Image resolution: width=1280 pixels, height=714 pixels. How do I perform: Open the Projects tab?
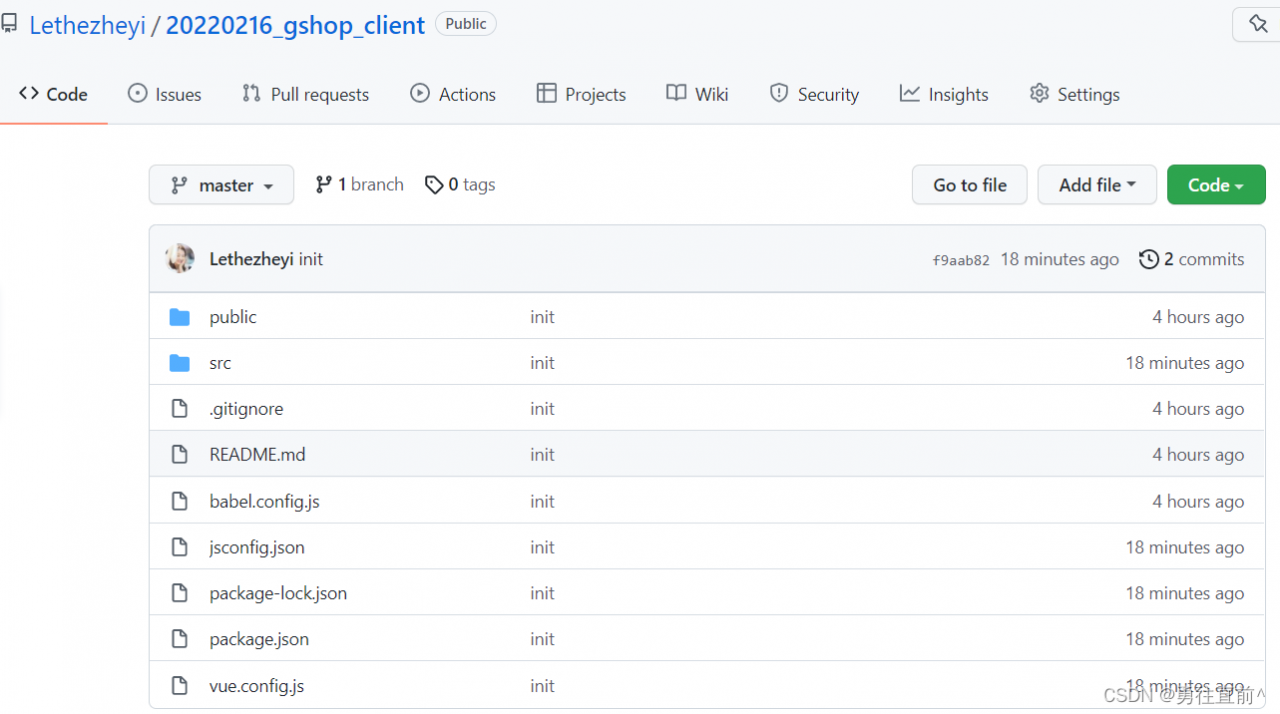[581, 94]
